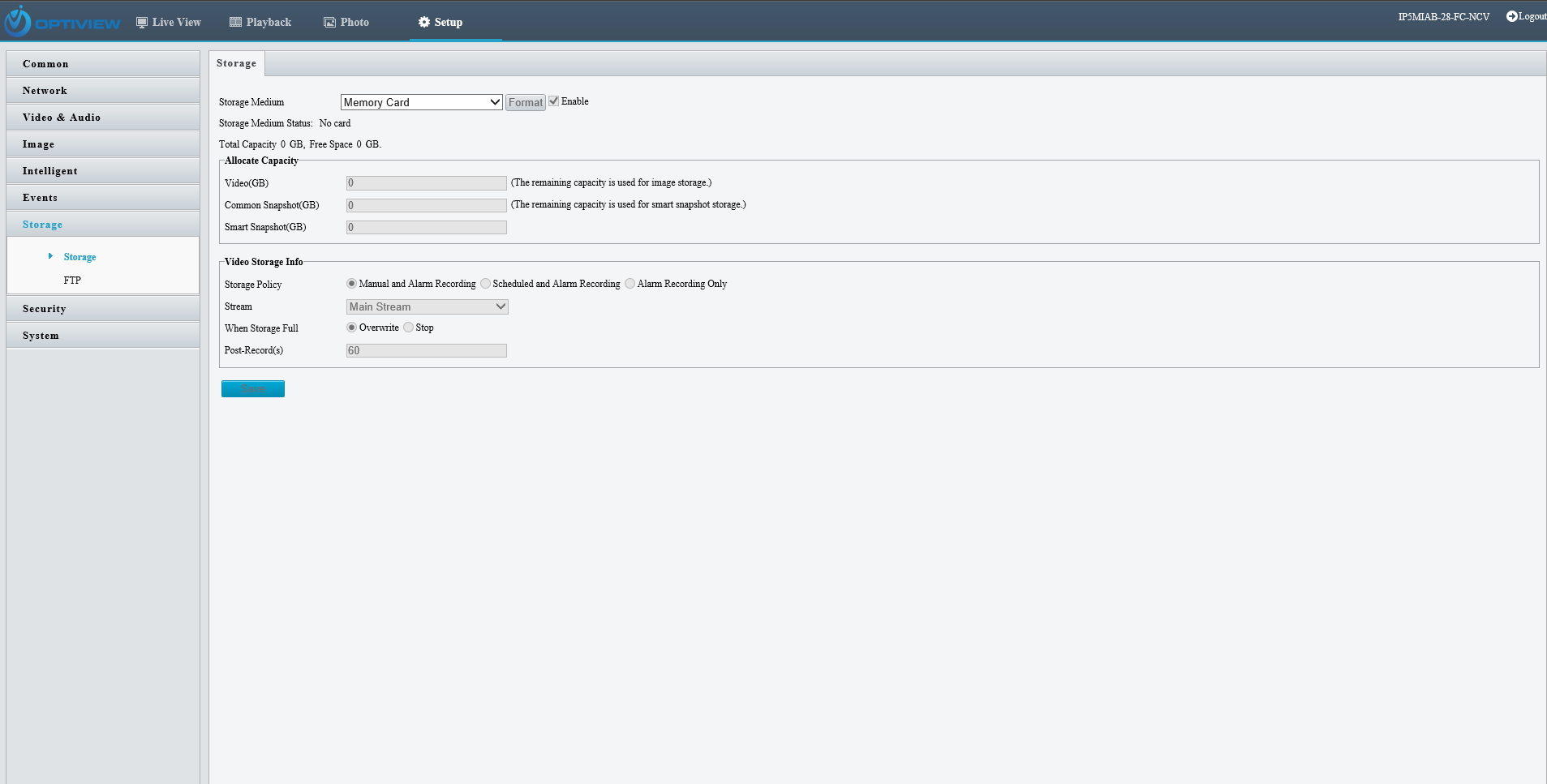Switch to the Storage tab header
The image size is (1547, 784).
click(x=236, y=63)
